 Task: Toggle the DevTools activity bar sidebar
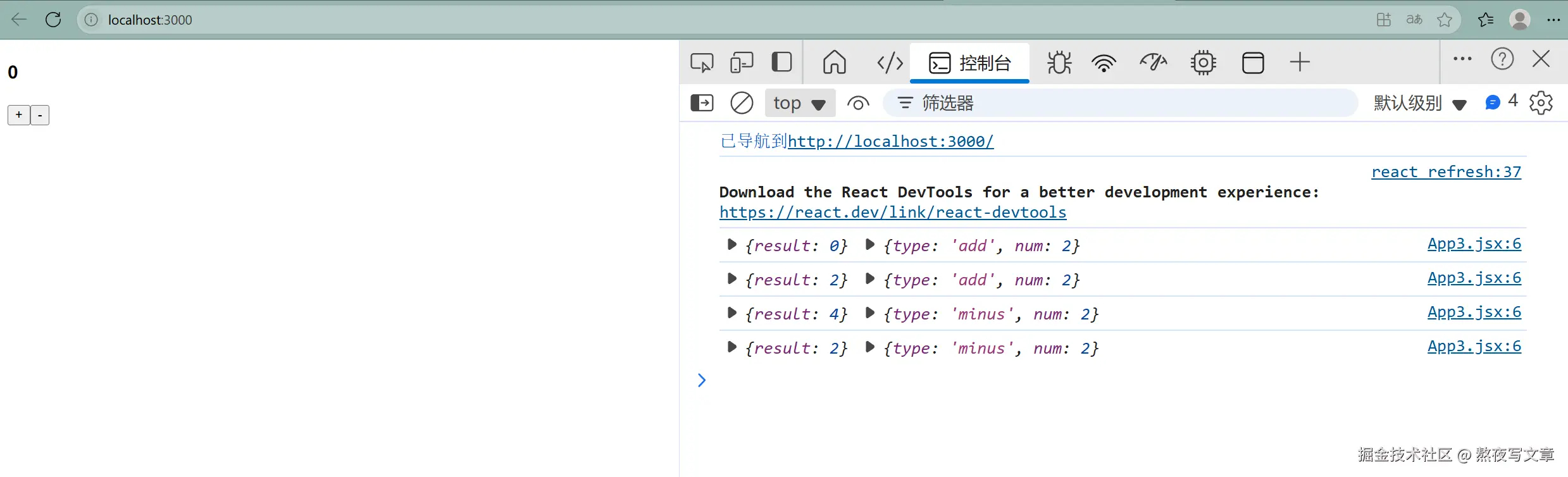tap(782, 62)
